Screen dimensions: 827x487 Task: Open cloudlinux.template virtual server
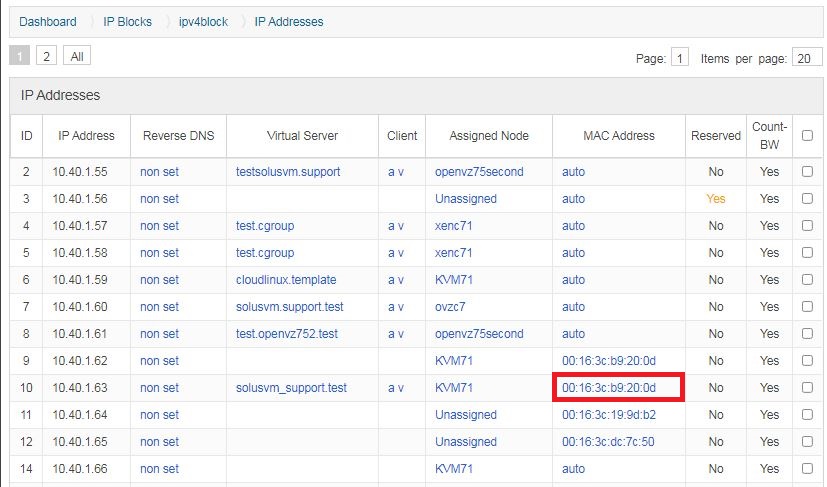click(286, 280)
